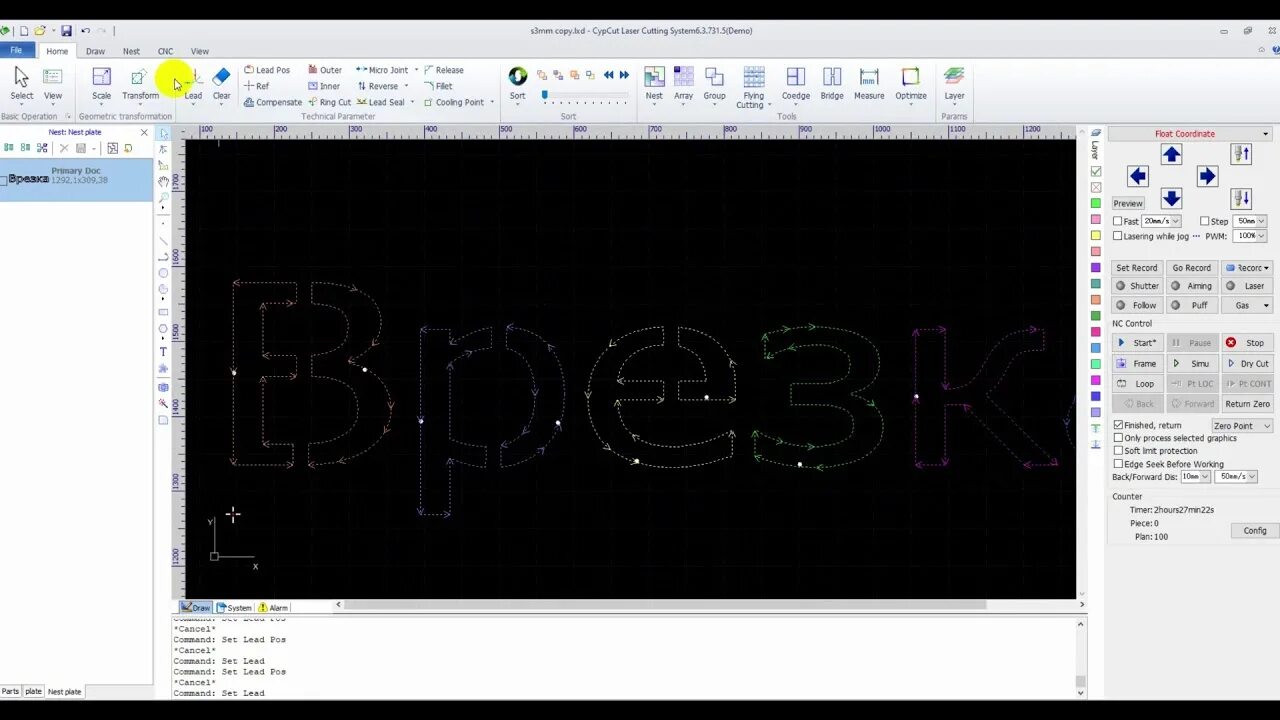Open the Optimize tool
1280x720 pixels.
pyautogui.click(x=911, y=84)
